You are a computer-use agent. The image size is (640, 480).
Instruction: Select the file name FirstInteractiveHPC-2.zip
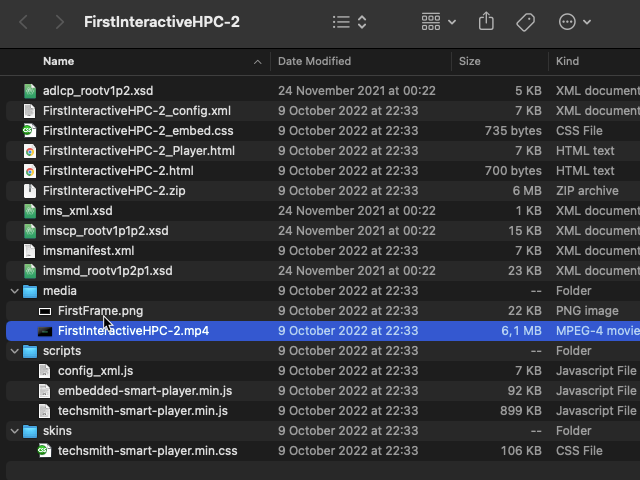click(114, 191)
